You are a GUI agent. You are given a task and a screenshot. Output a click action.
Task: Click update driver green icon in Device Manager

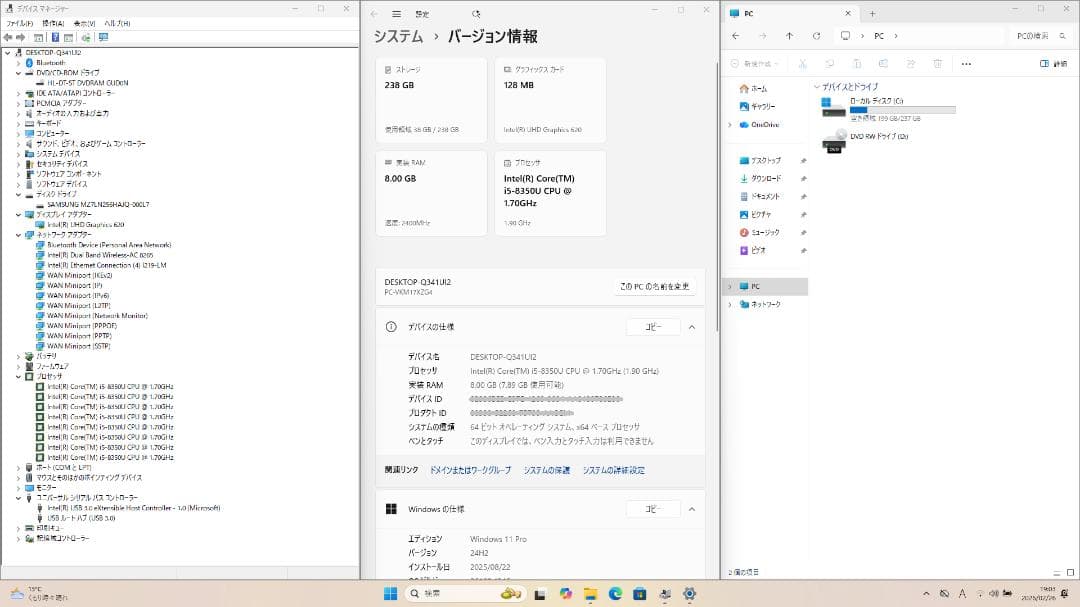click(x=86, y=37)
